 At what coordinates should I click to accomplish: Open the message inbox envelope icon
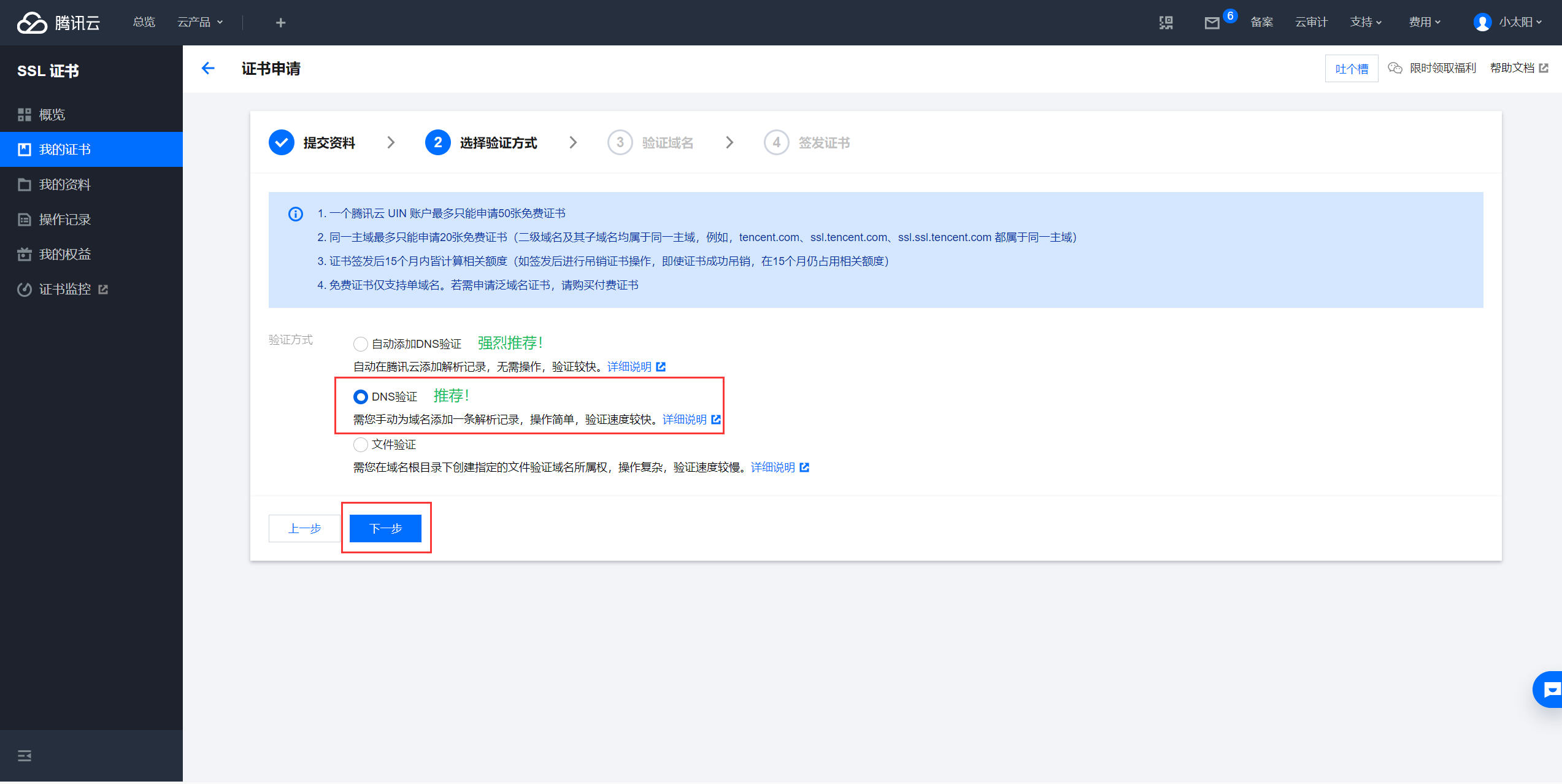click(x=1212, y=23)
